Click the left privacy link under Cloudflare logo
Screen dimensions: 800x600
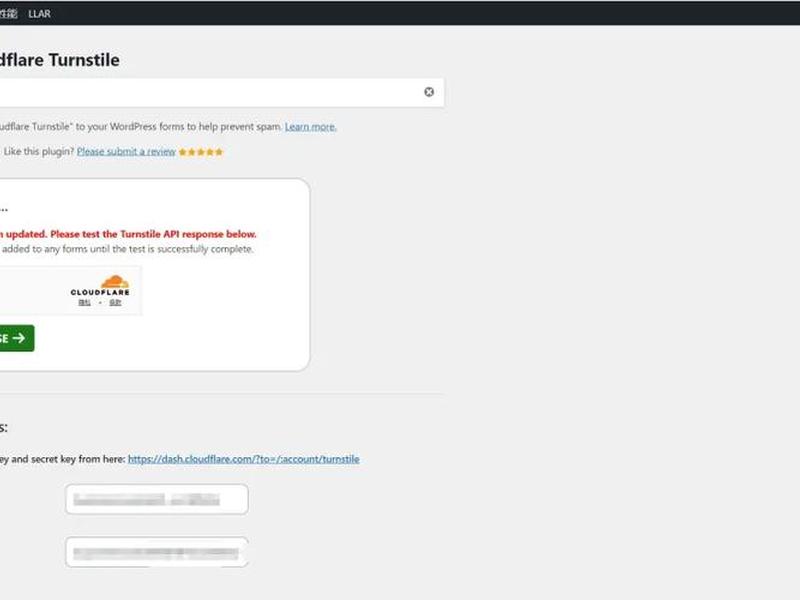coord(84,303)
